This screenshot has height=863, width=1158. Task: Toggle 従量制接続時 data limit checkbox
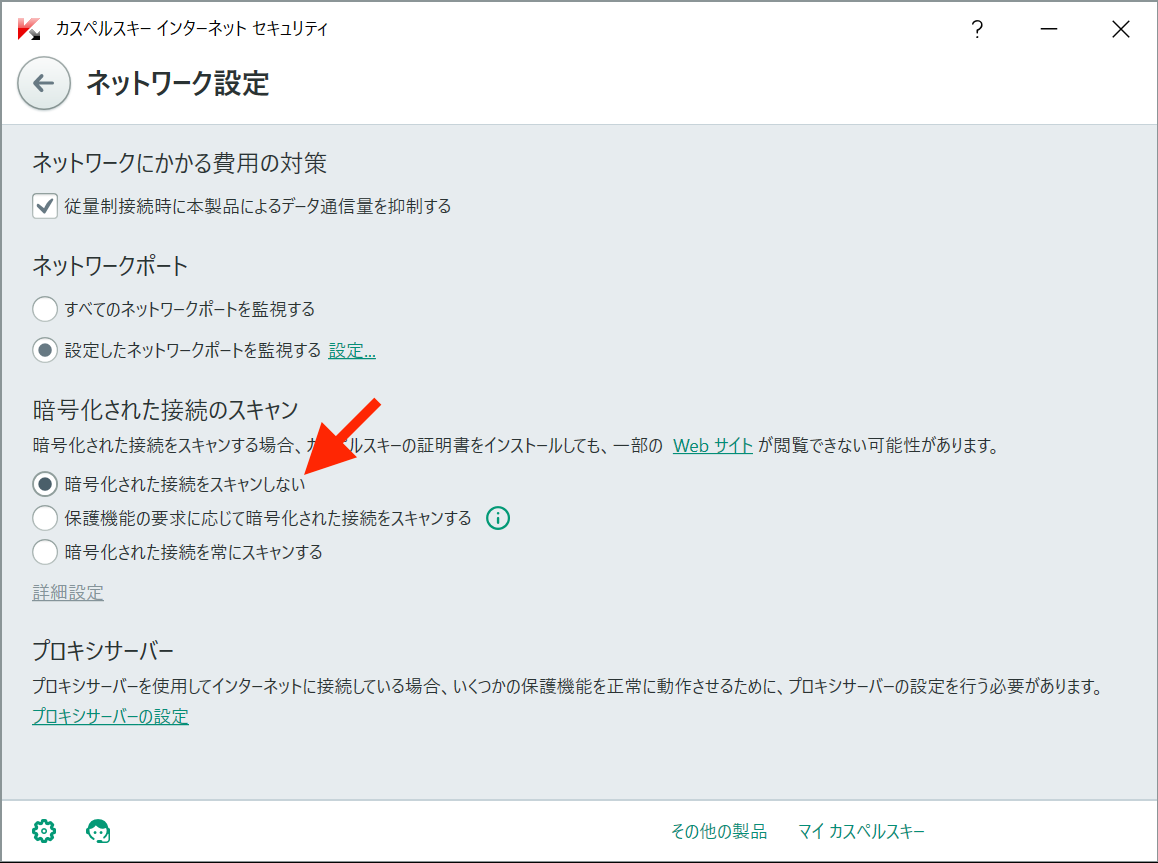[45, 206]
